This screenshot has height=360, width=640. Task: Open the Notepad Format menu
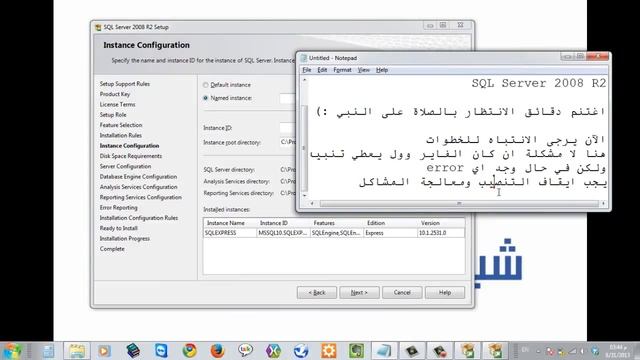342,70
